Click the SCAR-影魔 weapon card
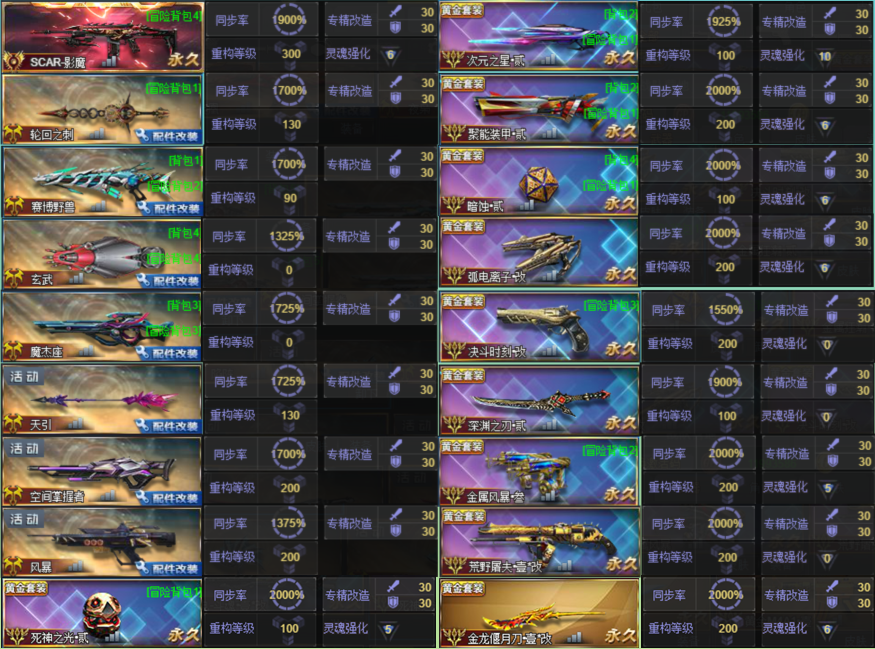Image resolution: width=875 pixels, height=649 pixels. pos(102,36)
